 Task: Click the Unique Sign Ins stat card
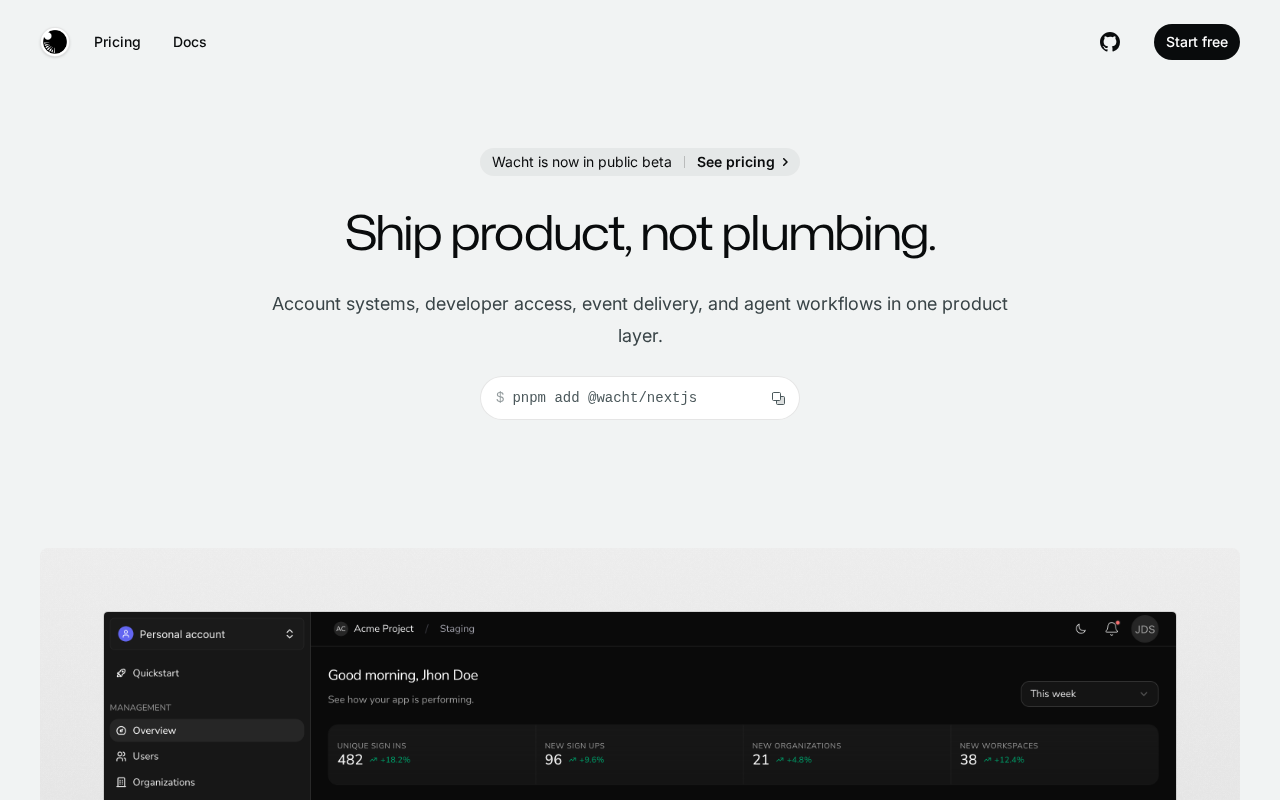coord(431,754)
